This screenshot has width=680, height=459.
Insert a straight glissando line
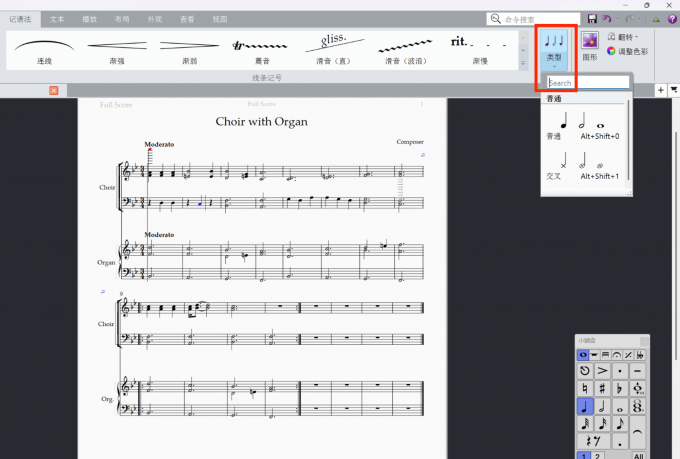click(x=333, y=50)
